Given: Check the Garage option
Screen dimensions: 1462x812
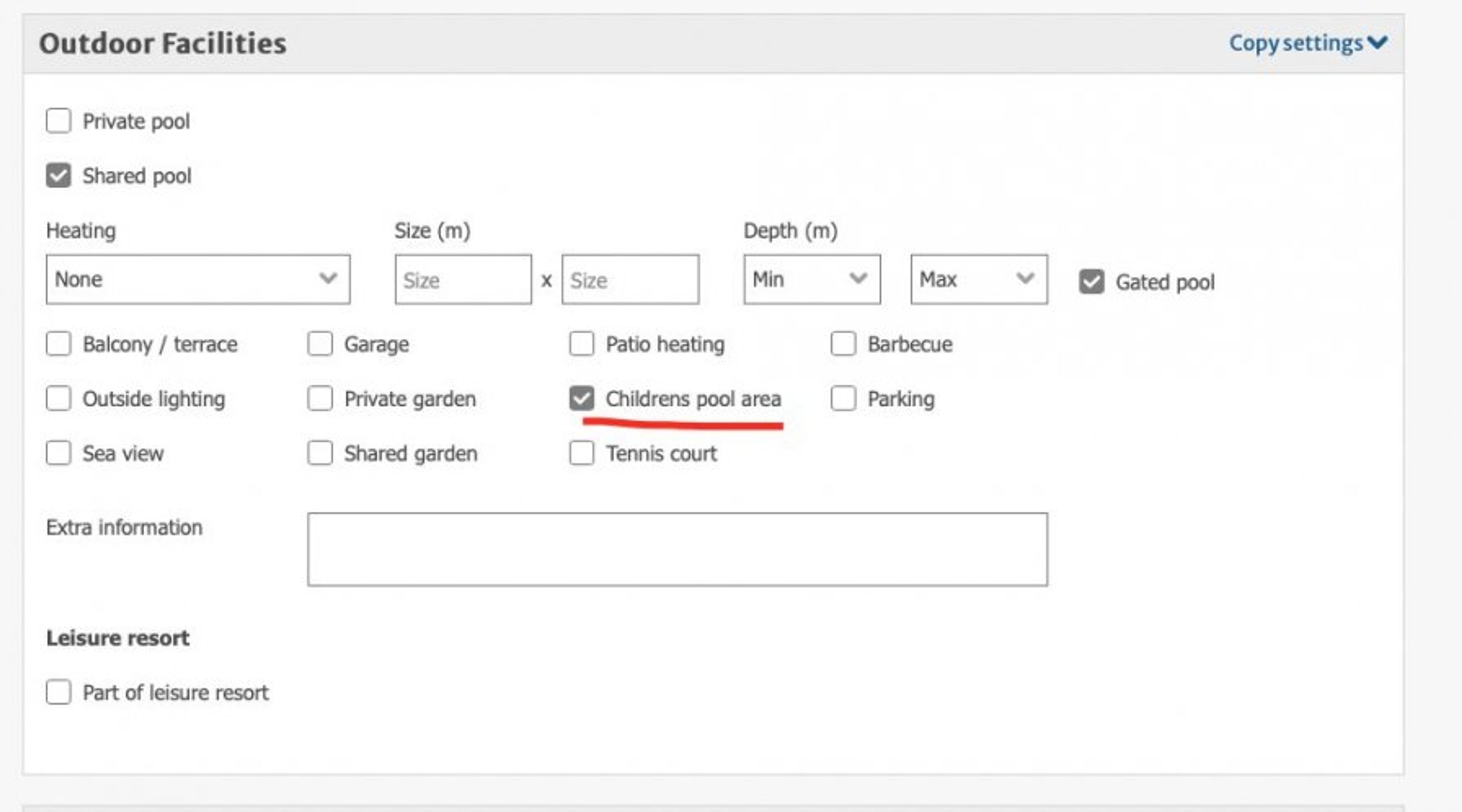Looking at the screenshot, I should point(320,344).
